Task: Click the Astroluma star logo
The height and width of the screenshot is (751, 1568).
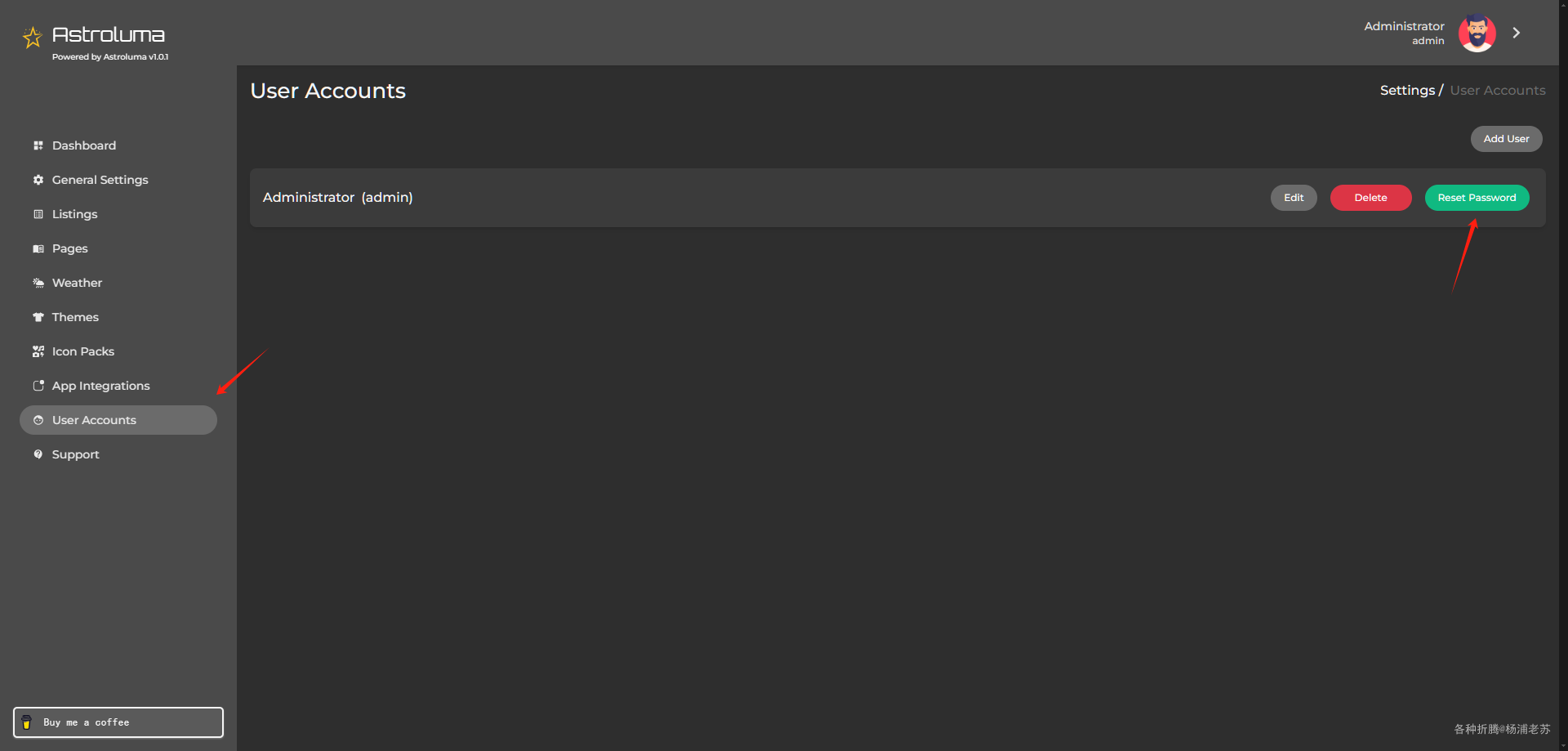Action: (x=32, y=38)
